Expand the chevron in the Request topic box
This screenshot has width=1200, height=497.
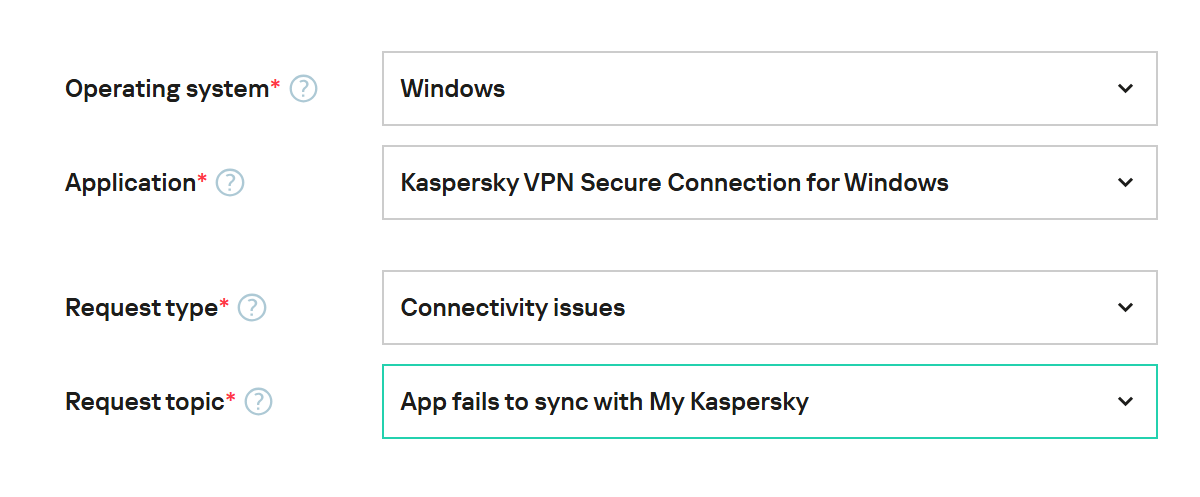point(1126,402)
